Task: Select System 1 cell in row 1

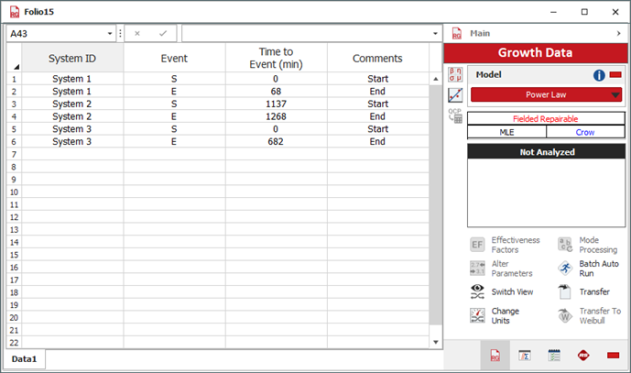Action: click(72, 79)
